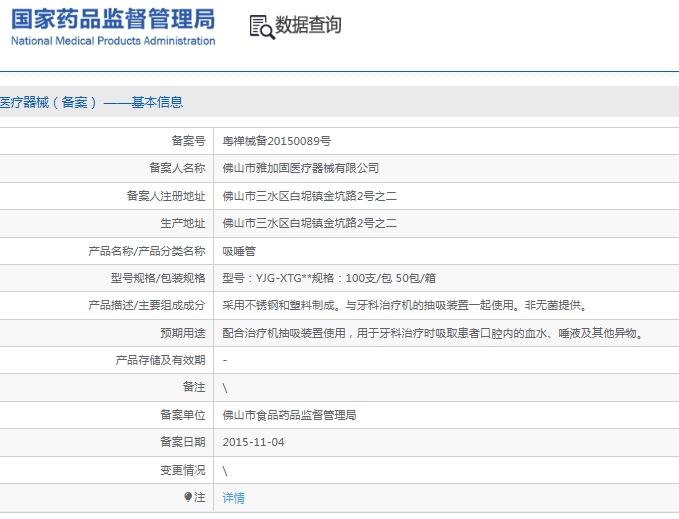
Task: Select the registered address value in 备案人注册地址 row
Action: pyautogui.click(x=310, y=196)
